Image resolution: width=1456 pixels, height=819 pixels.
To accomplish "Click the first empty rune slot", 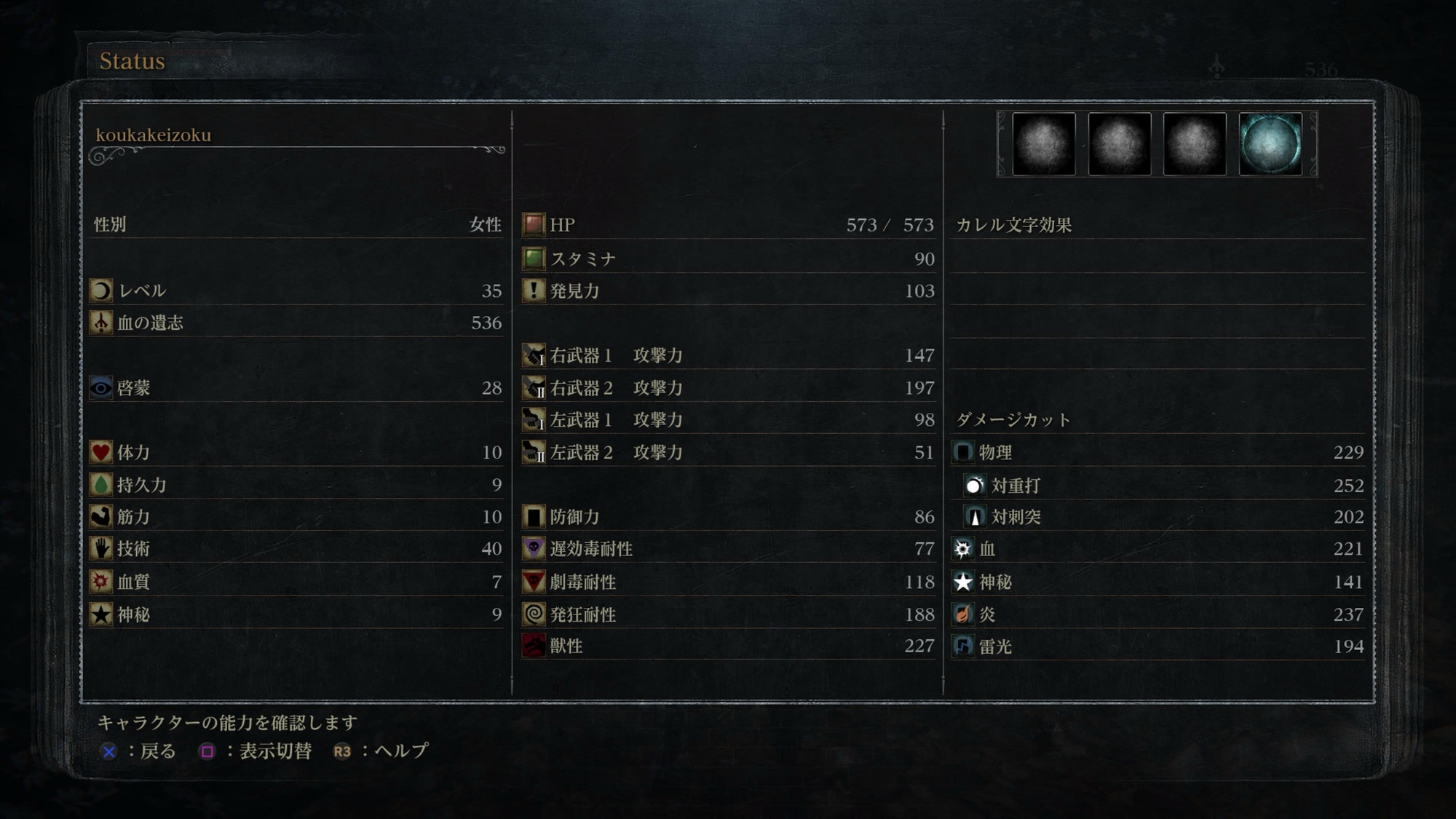I will click(x=1043, y=143).
